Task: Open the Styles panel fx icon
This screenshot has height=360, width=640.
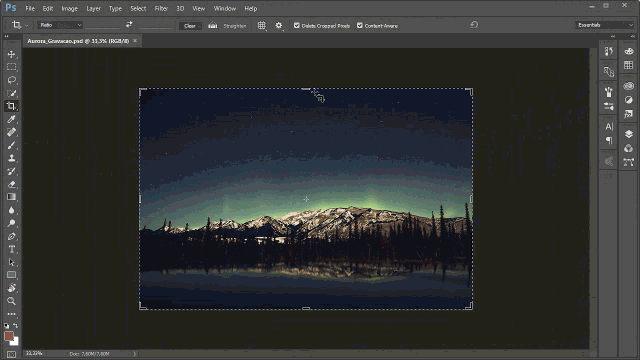Action: pos(629,114)
